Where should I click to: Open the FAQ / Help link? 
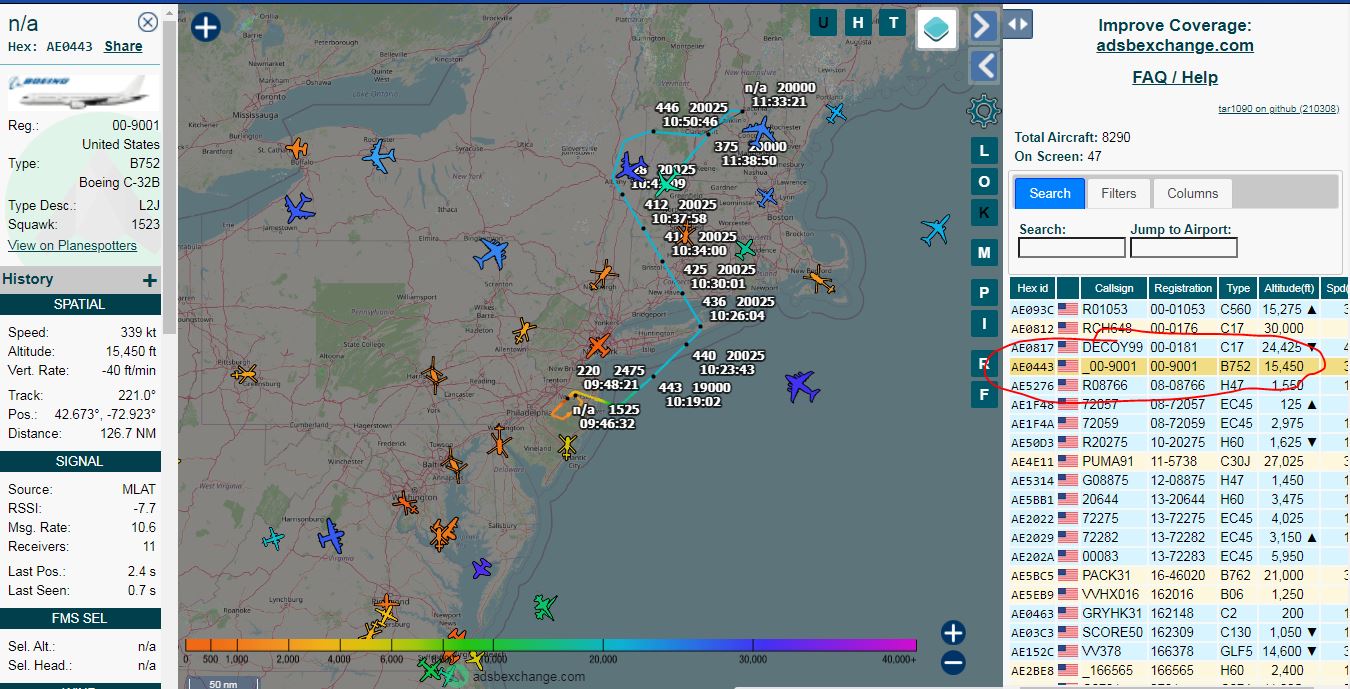coord(1174,77)
